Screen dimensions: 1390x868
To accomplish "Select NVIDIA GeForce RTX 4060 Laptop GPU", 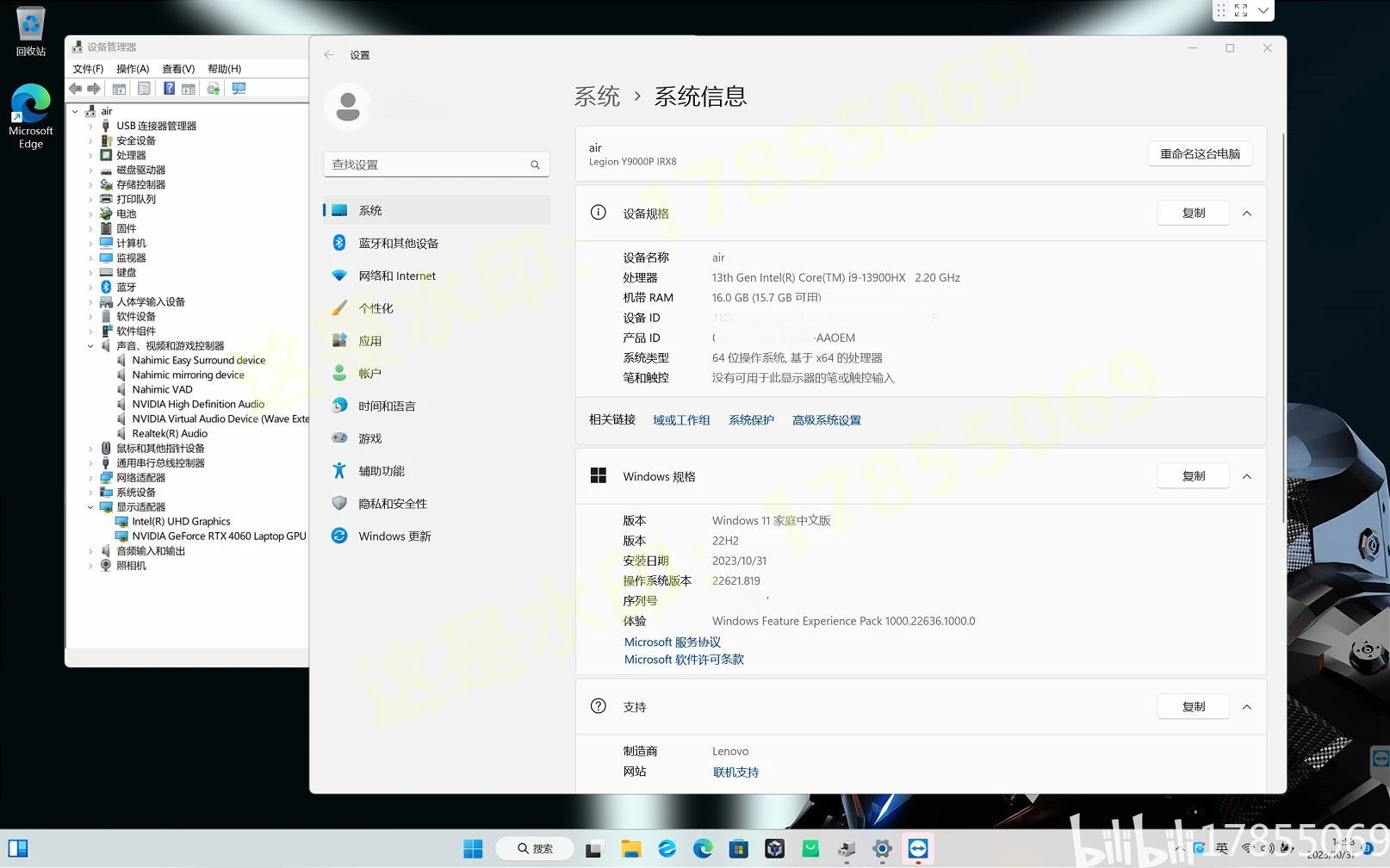I will 219,536.
